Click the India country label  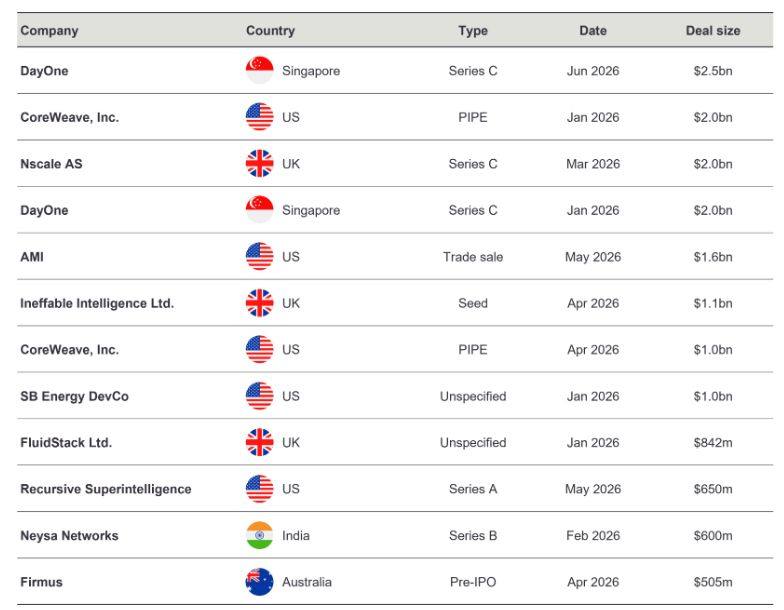pyautogui.click(x=296, y=536)
